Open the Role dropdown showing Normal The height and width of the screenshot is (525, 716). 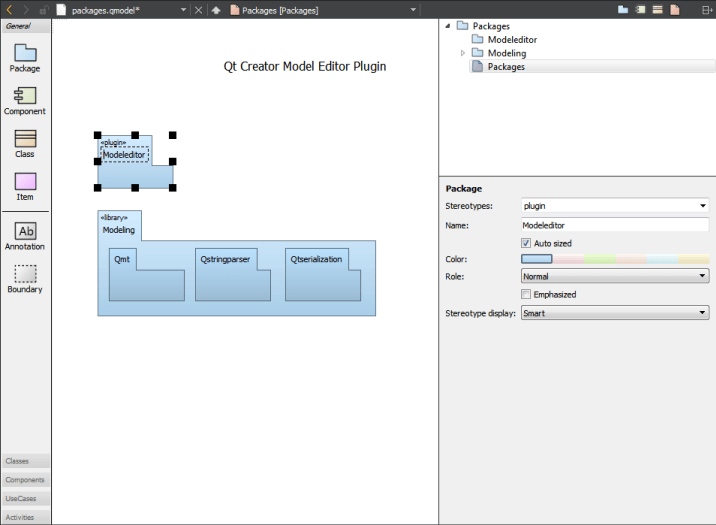click(615, 276)
